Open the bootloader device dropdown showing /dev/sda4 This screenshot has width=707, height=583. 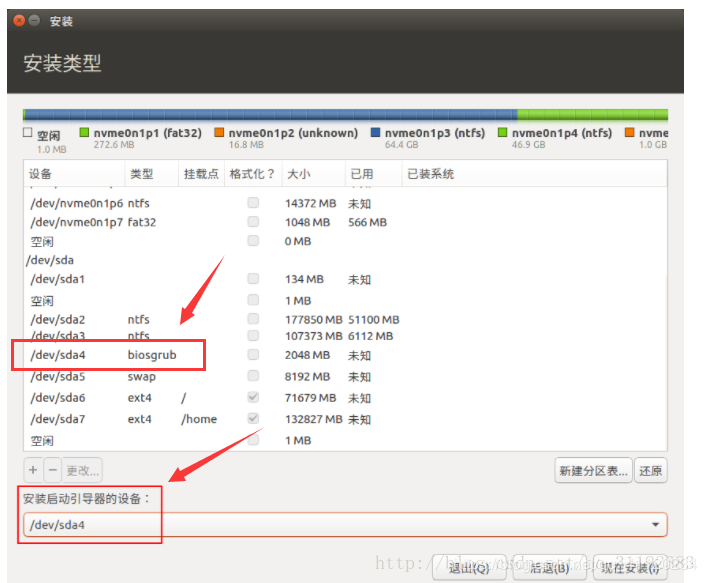[345, 525]
